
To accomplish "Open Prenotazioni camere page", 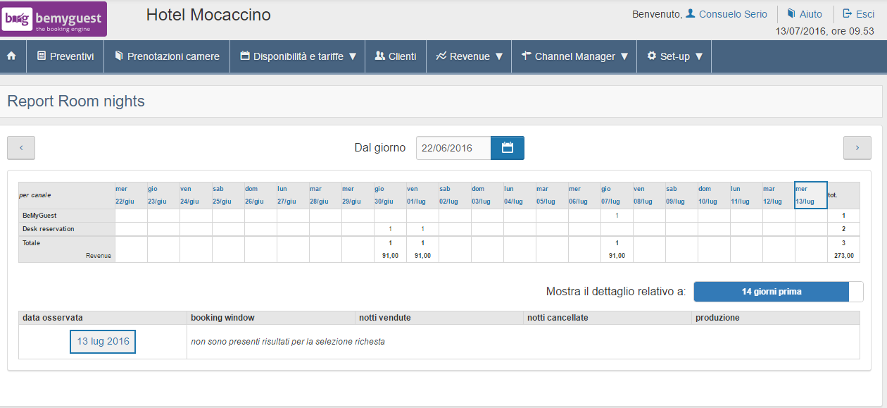I will tap(167, 57).
